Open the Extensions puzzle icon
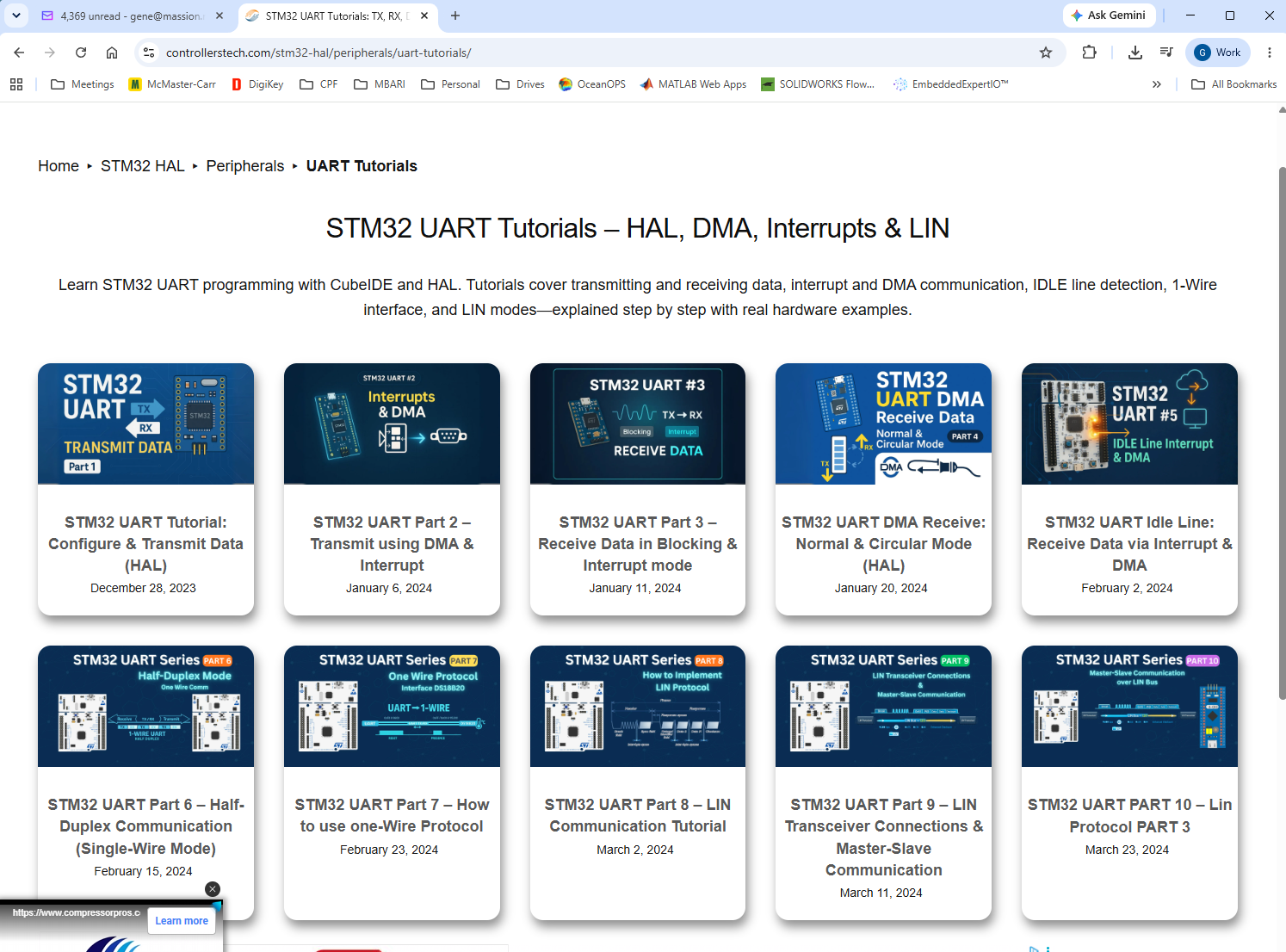The image size is (1286, 952). tap(1090, 53)
